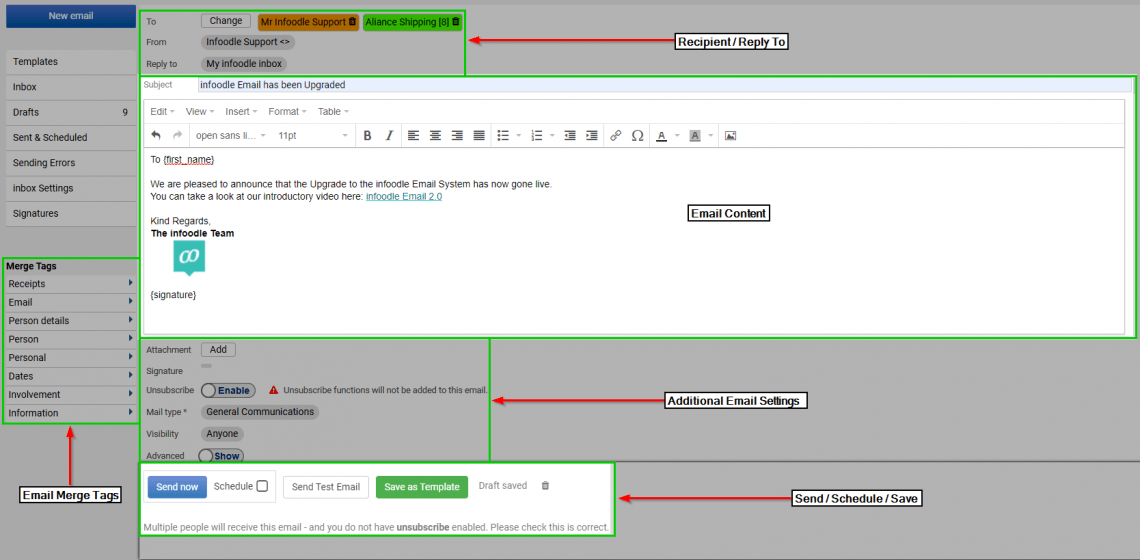Screen dimensions: 1140x560
Task: Open the font family dropdown
Action: pos(230,135)
